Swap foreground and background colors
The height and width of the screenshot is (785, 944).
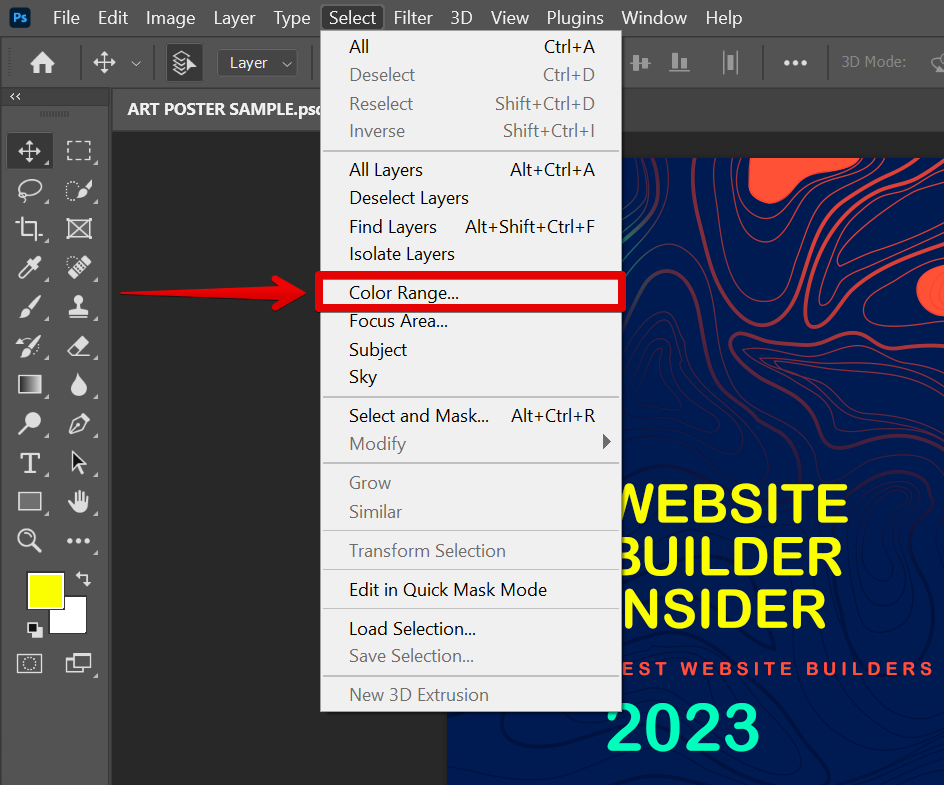pyautogui.click(x=83, y=578)
